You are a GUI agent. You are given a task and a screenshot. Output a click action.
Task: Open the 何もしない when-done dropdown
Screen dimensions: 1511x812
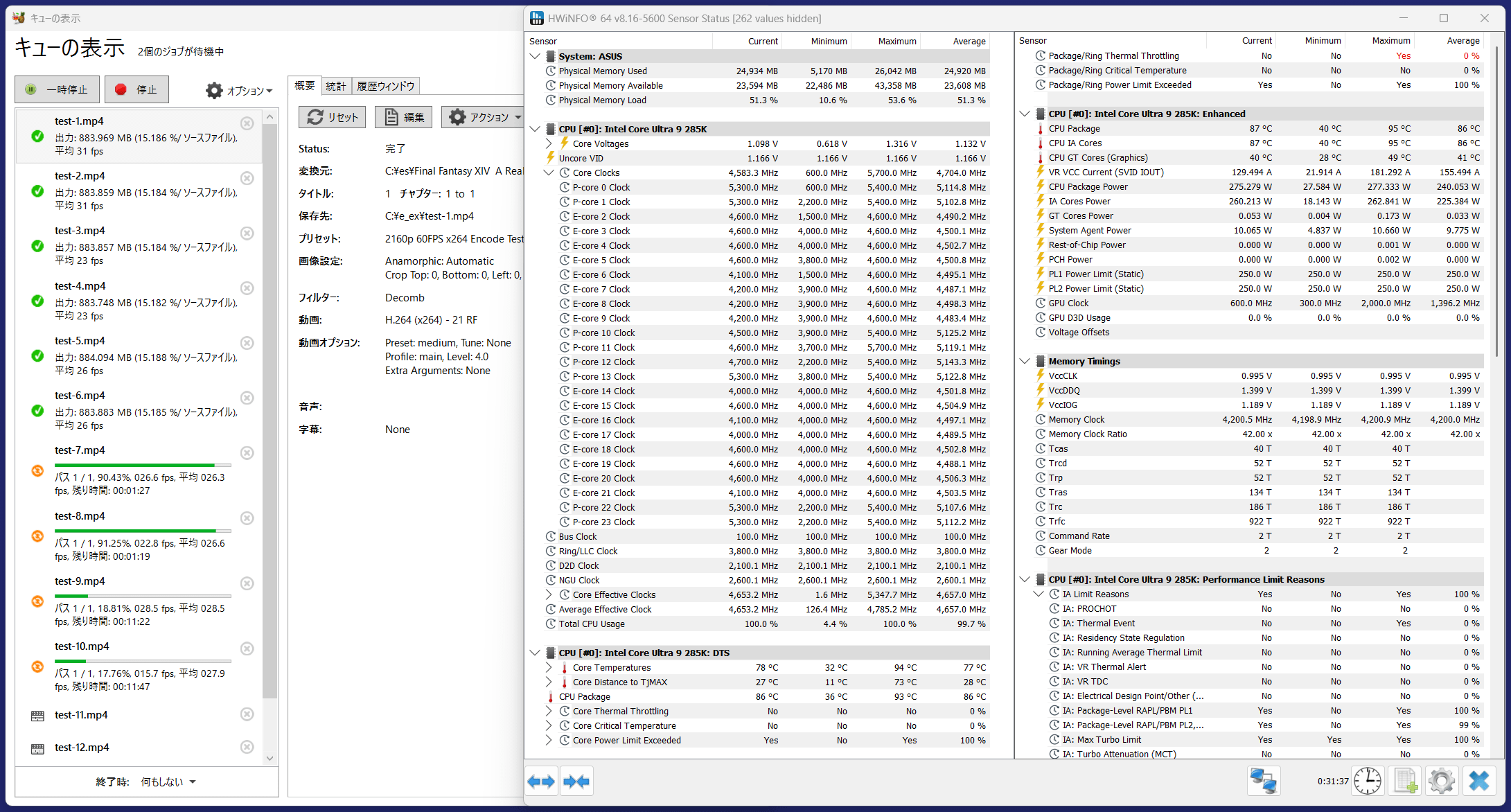point(168,782)
